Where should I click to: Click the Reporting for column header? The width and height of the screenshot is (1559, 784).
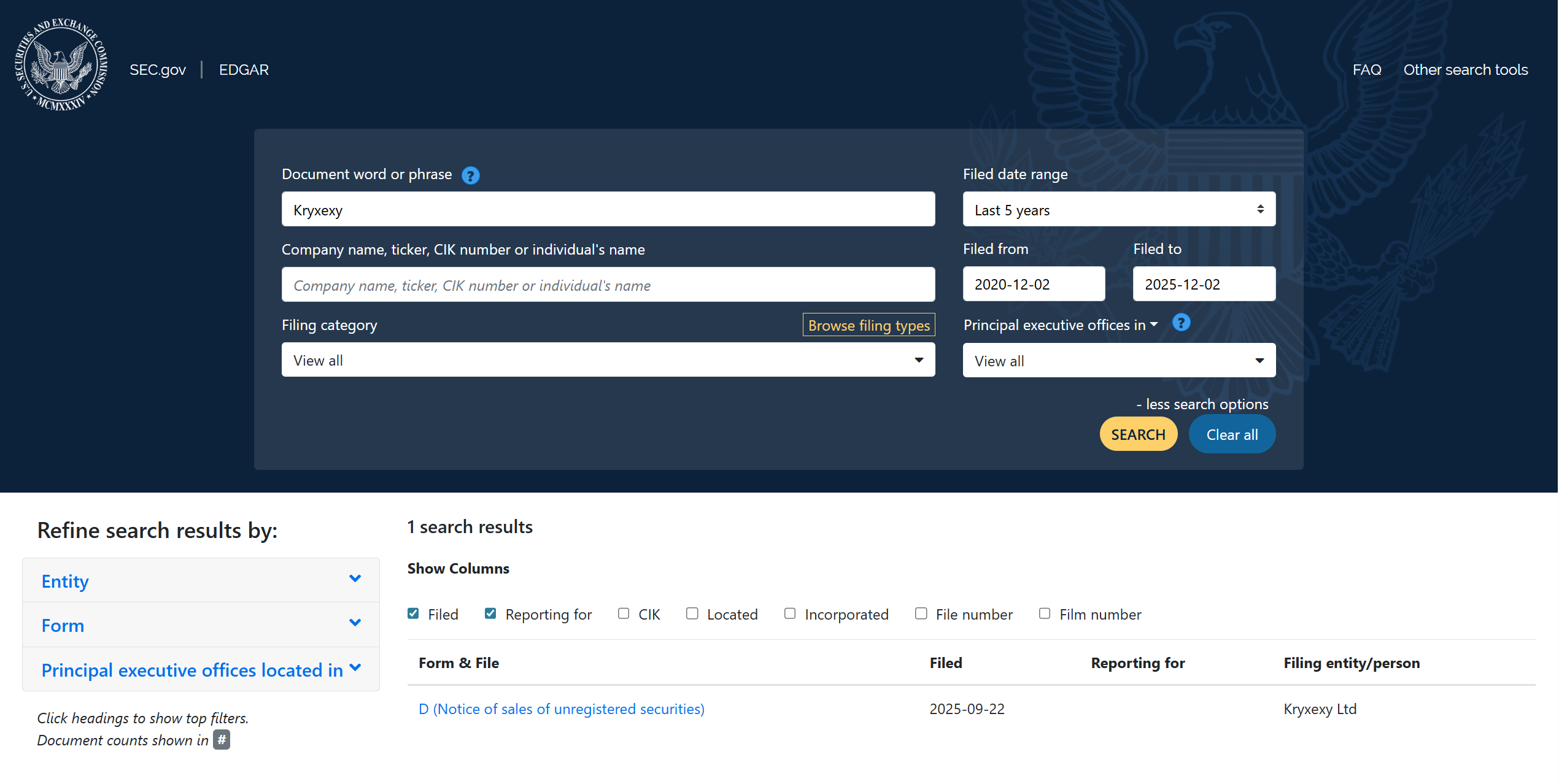(1138, 663)
